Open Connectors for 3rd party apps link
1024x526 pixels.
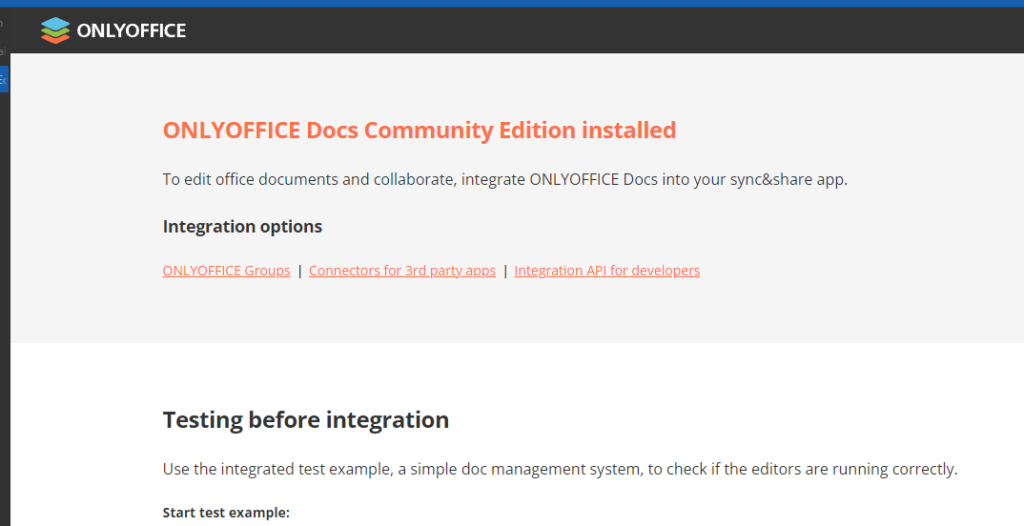pyautogui.click(x=402, y=271)
